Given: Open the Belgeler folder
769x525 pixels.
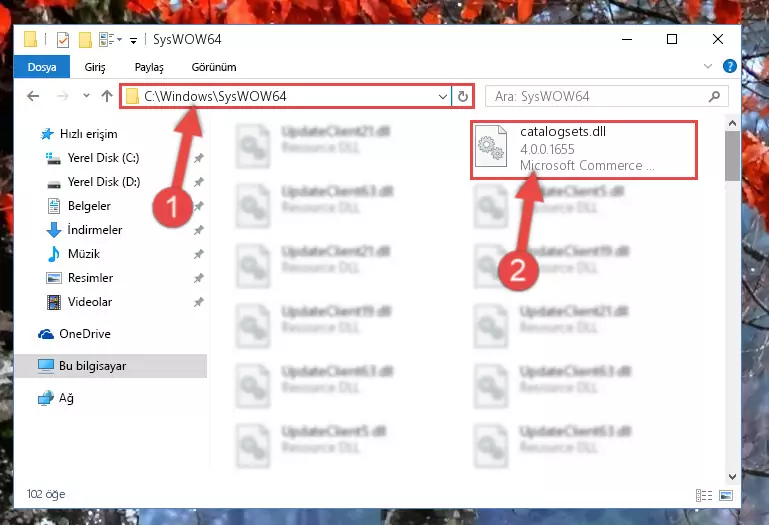Looking at the screenshot, I should tap(89, 206).
